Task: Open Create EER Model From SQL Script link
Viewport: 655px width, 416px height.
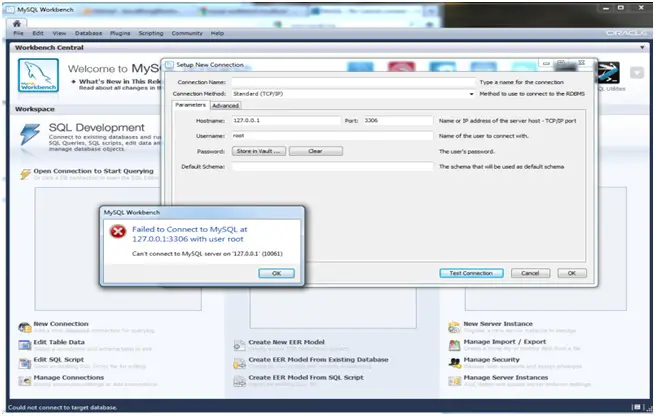Action: coord(306,378)
